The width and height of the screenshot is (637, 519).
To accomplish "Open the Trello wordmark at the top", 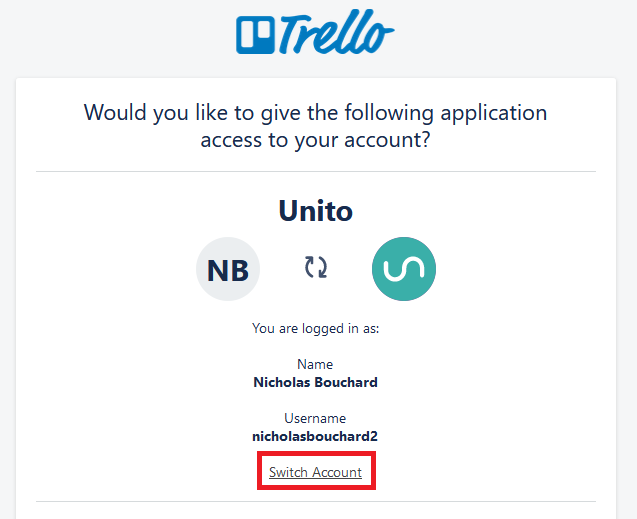I will pos(336,32).
